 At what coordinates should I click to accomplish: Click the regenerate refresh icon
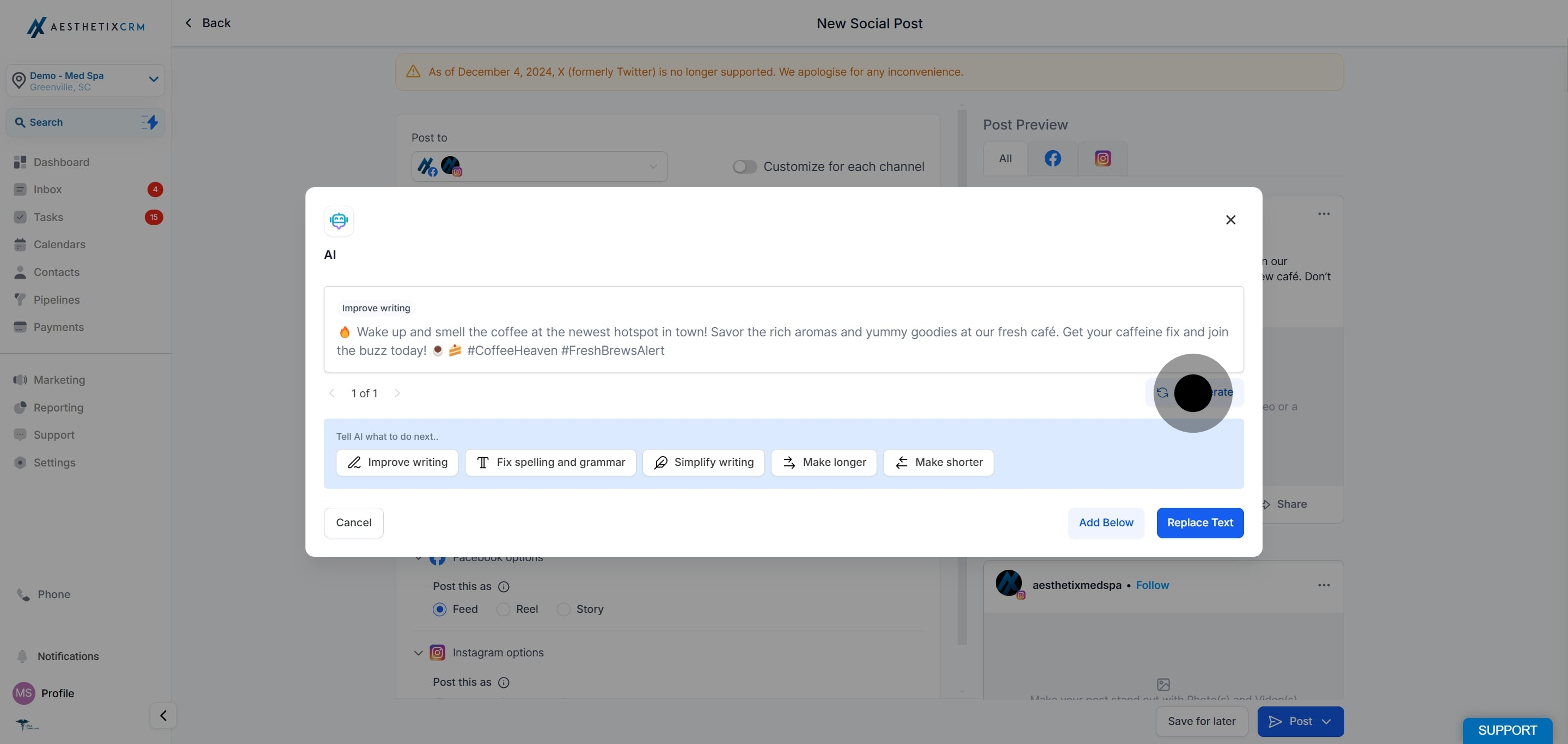coord(1162,392)
